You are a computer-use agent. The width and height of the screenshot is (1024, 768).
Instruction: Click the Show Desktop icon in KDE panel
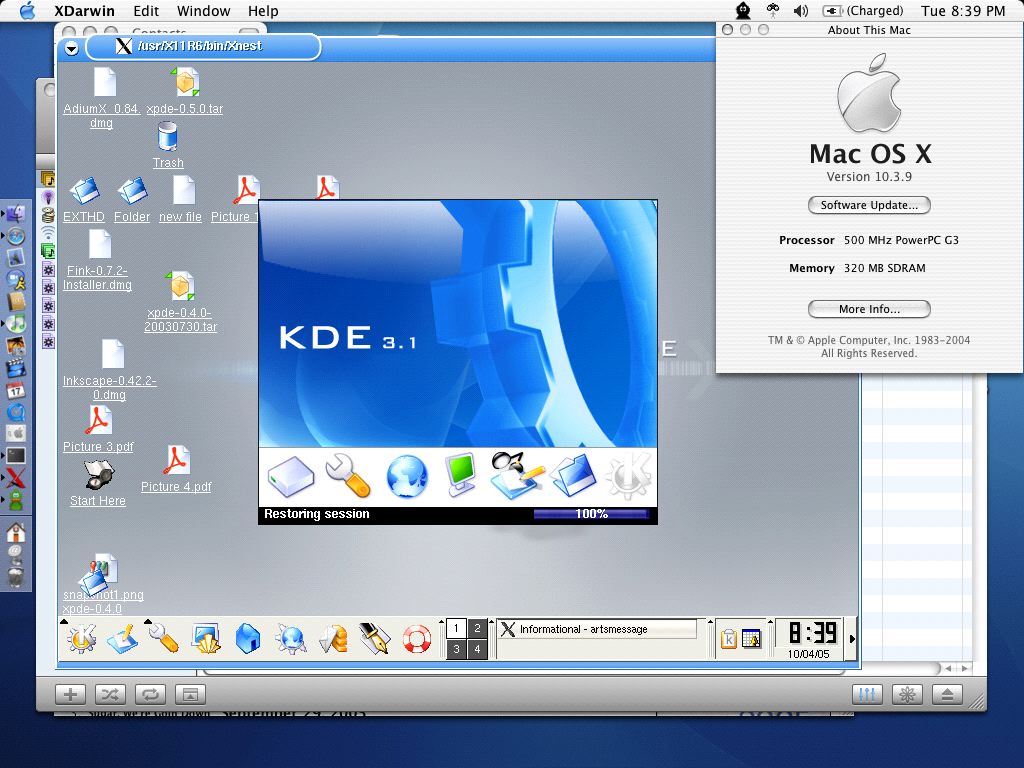click(206, 638)
